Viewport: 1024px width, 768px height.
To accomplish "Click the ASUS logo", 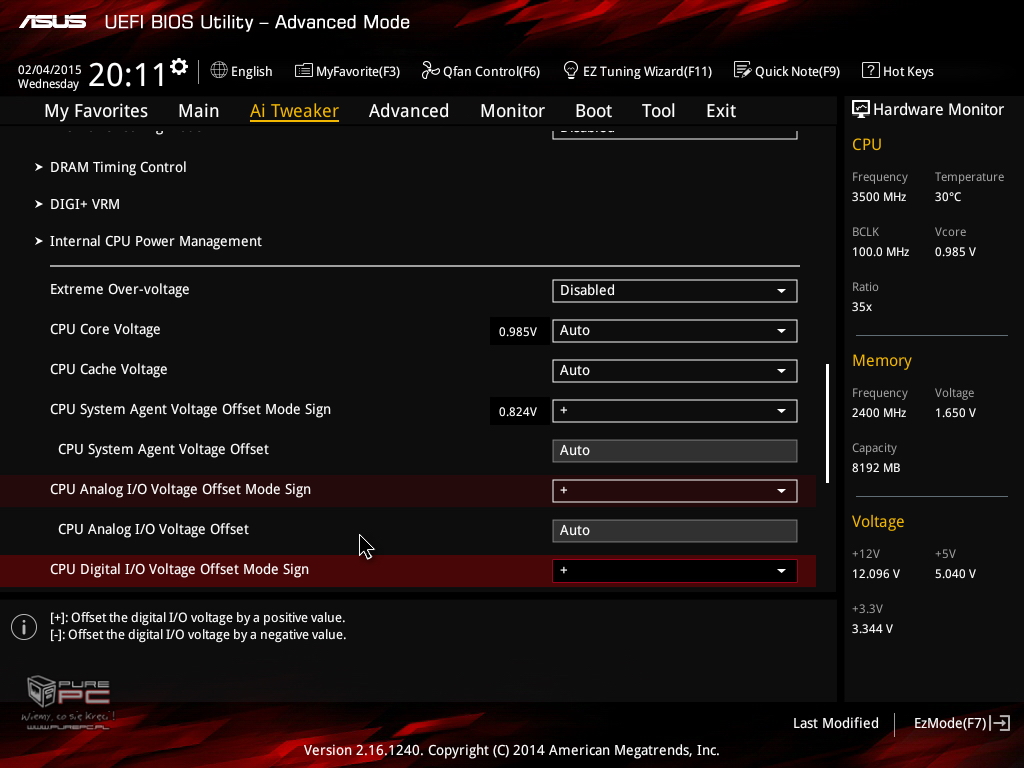I will point(53,22).
